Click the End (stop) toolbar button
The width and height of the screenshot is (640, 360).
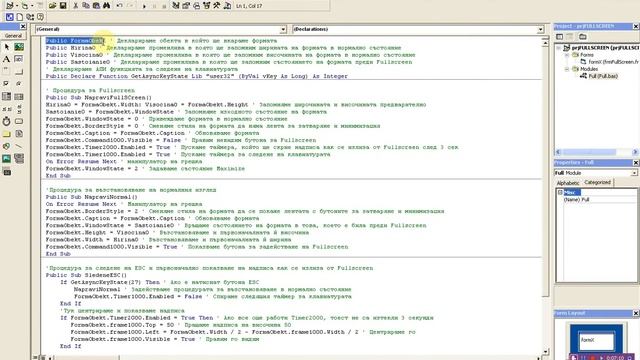[164, 6]
